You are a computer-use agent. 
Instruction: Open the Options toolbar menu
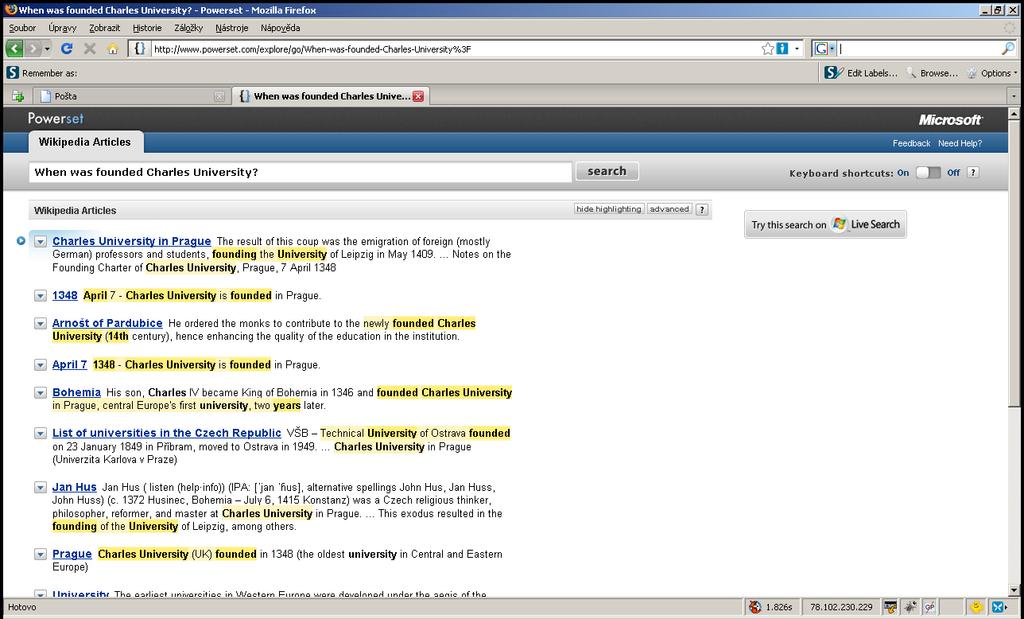coord(991,73)
